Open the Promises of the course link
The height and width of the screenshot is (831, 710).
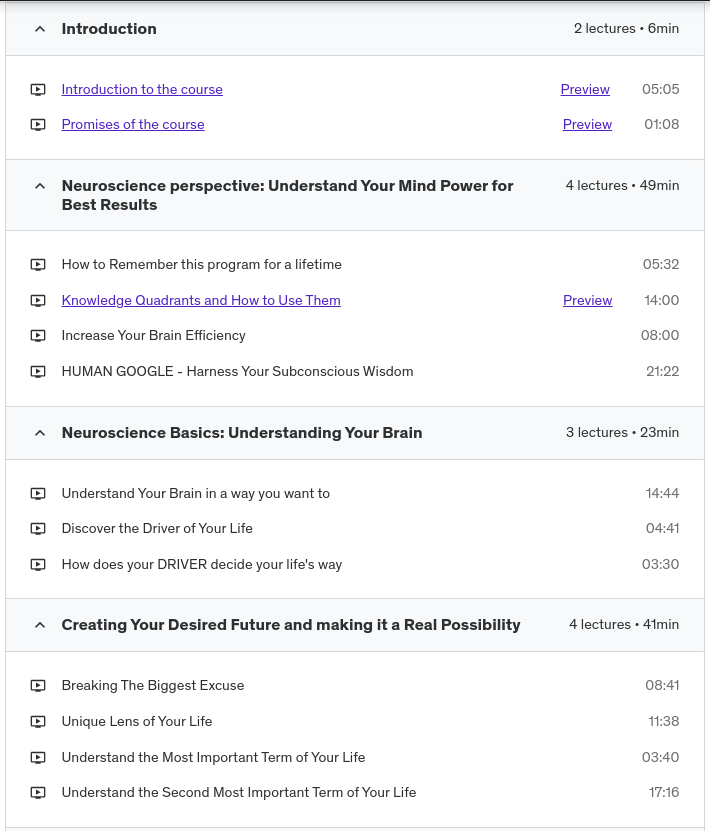tap(133, 125)
